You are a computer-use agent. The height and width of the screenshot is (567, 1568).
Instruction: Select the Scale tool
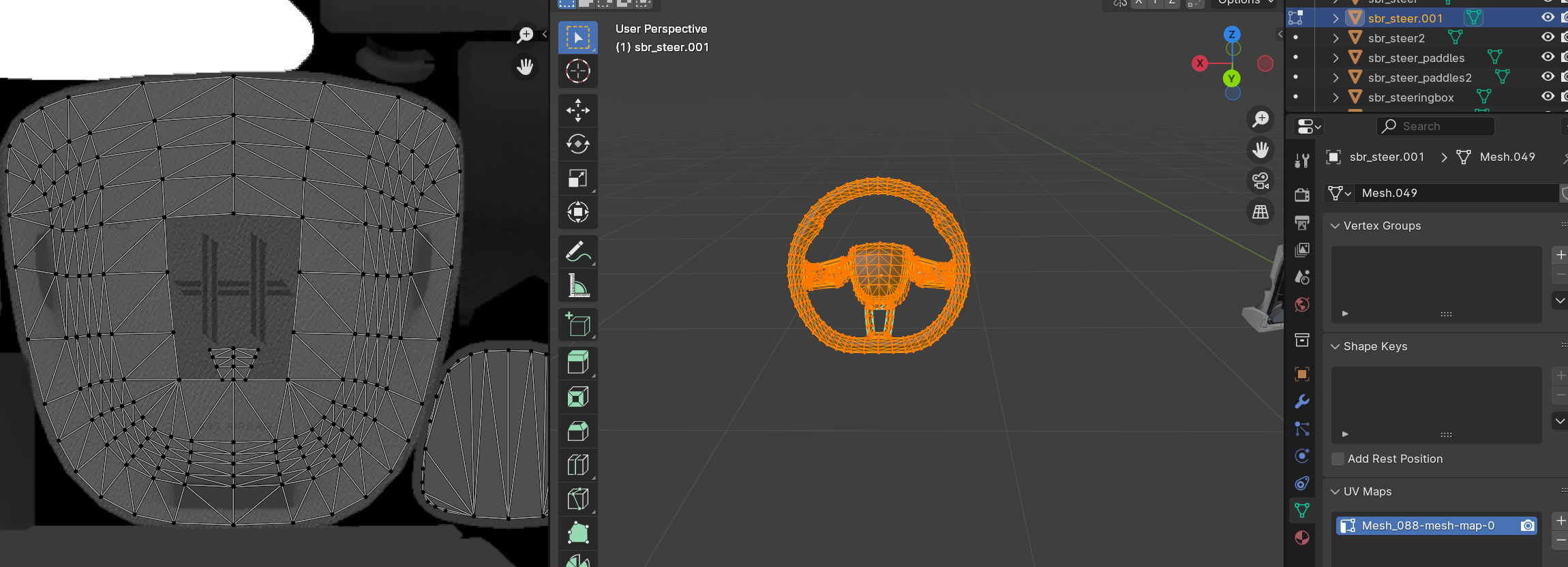pyautogui.click(x=577, y=178)
